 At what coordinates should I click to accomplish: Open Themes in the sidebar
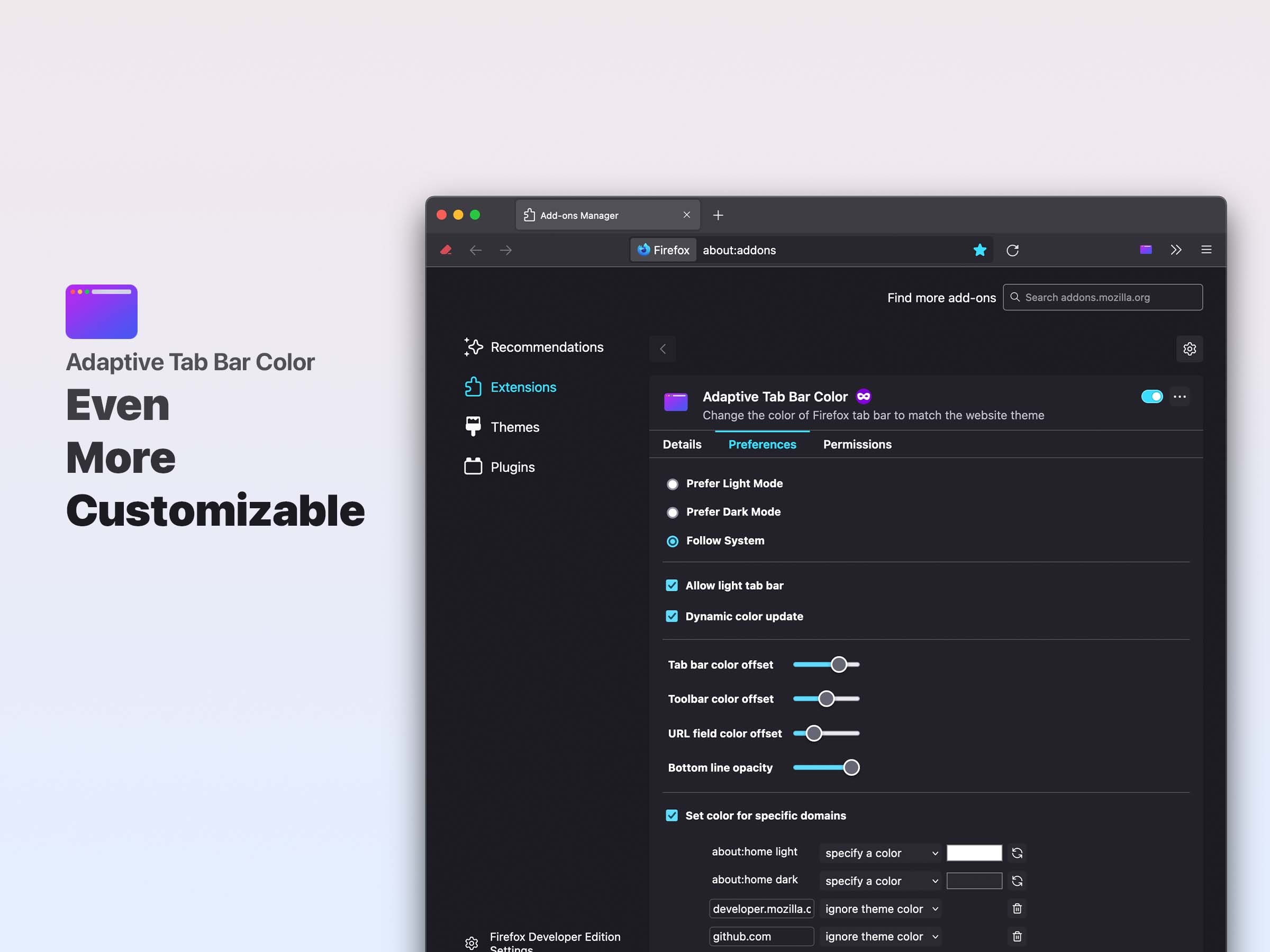coord(501,427)
